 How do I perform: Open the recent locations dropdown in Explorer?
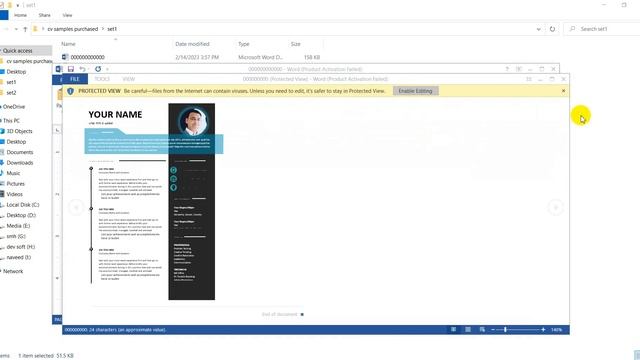click(x=16, y=29)
